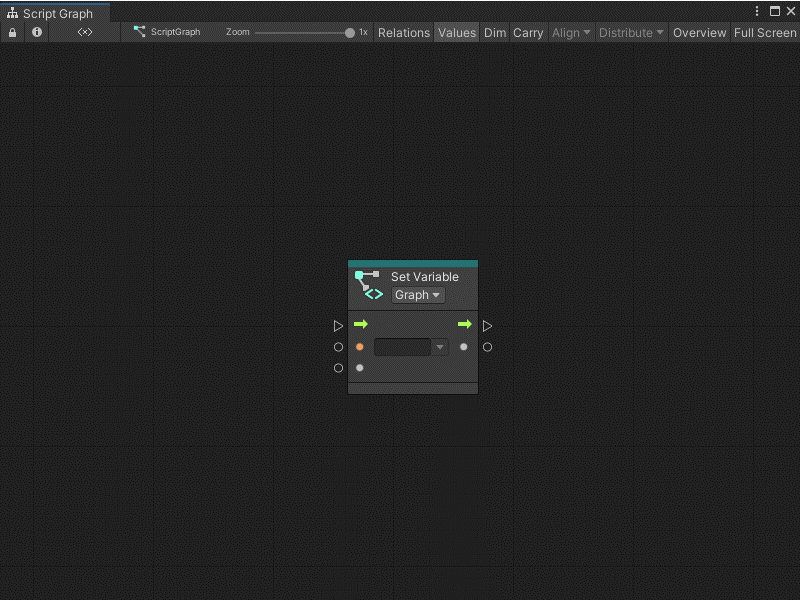Screen dimensions: 800x600
Task: Select the Script Graph tab
Action: pyautogui.click(x=55, y=13)
